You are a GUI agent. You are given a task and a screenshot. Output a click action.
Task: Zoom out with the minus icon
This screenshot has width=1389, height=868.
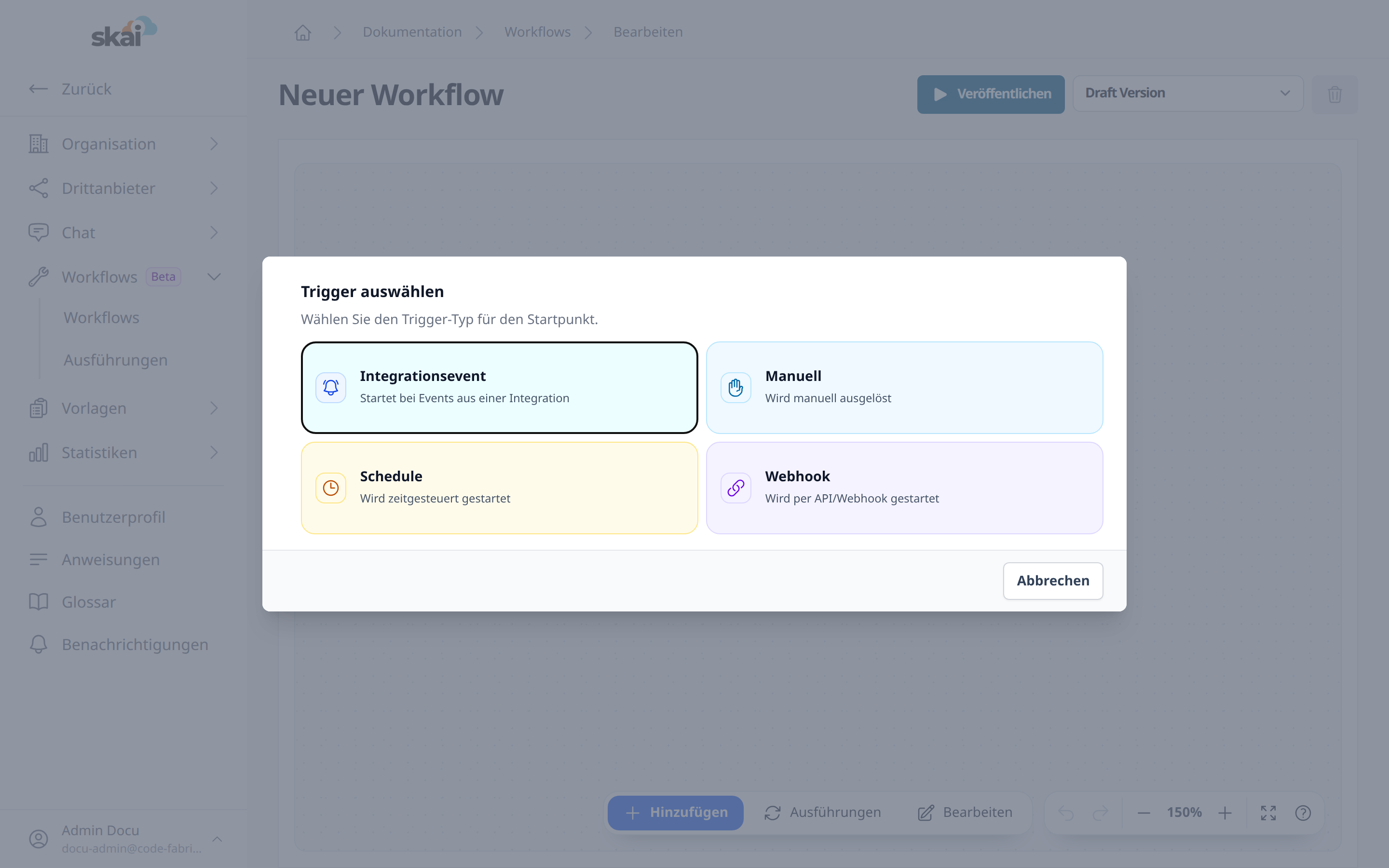coord(1144,813)
